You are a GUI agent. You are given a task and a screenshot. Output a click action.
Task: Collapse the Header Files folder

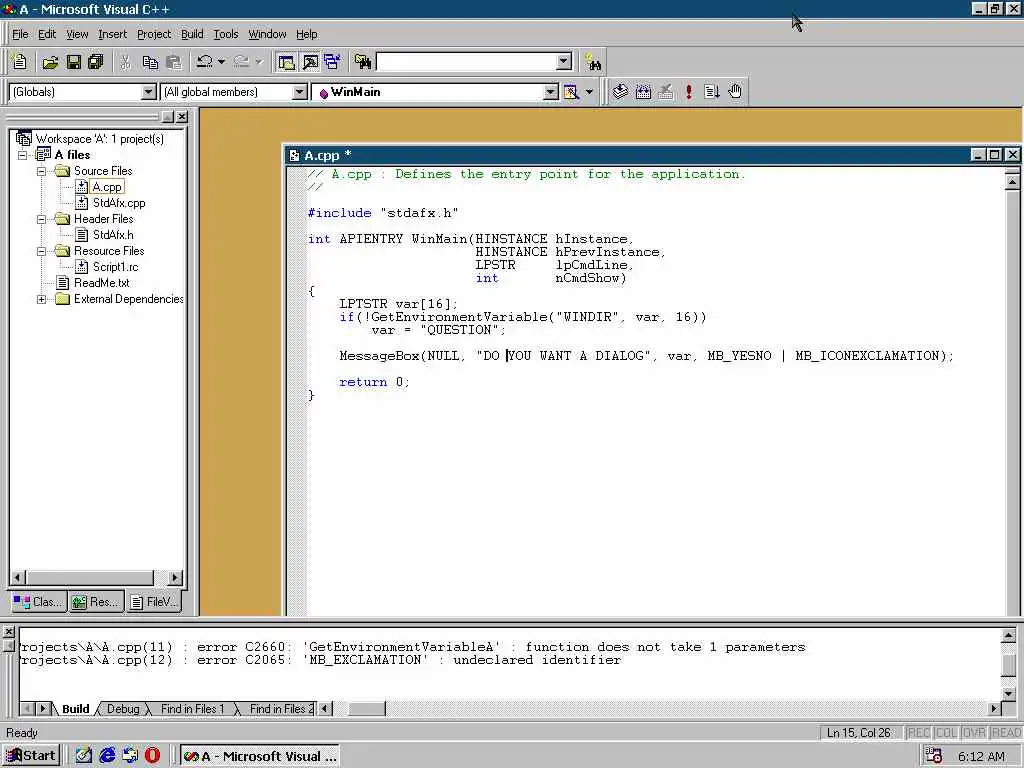(41, 219)
